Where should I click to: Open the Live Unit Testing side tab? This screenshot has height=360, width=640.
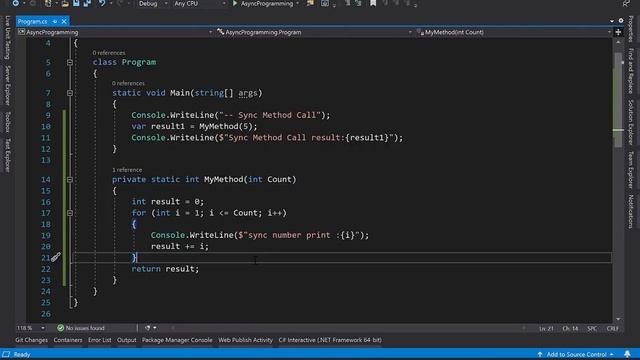(7, 38)
